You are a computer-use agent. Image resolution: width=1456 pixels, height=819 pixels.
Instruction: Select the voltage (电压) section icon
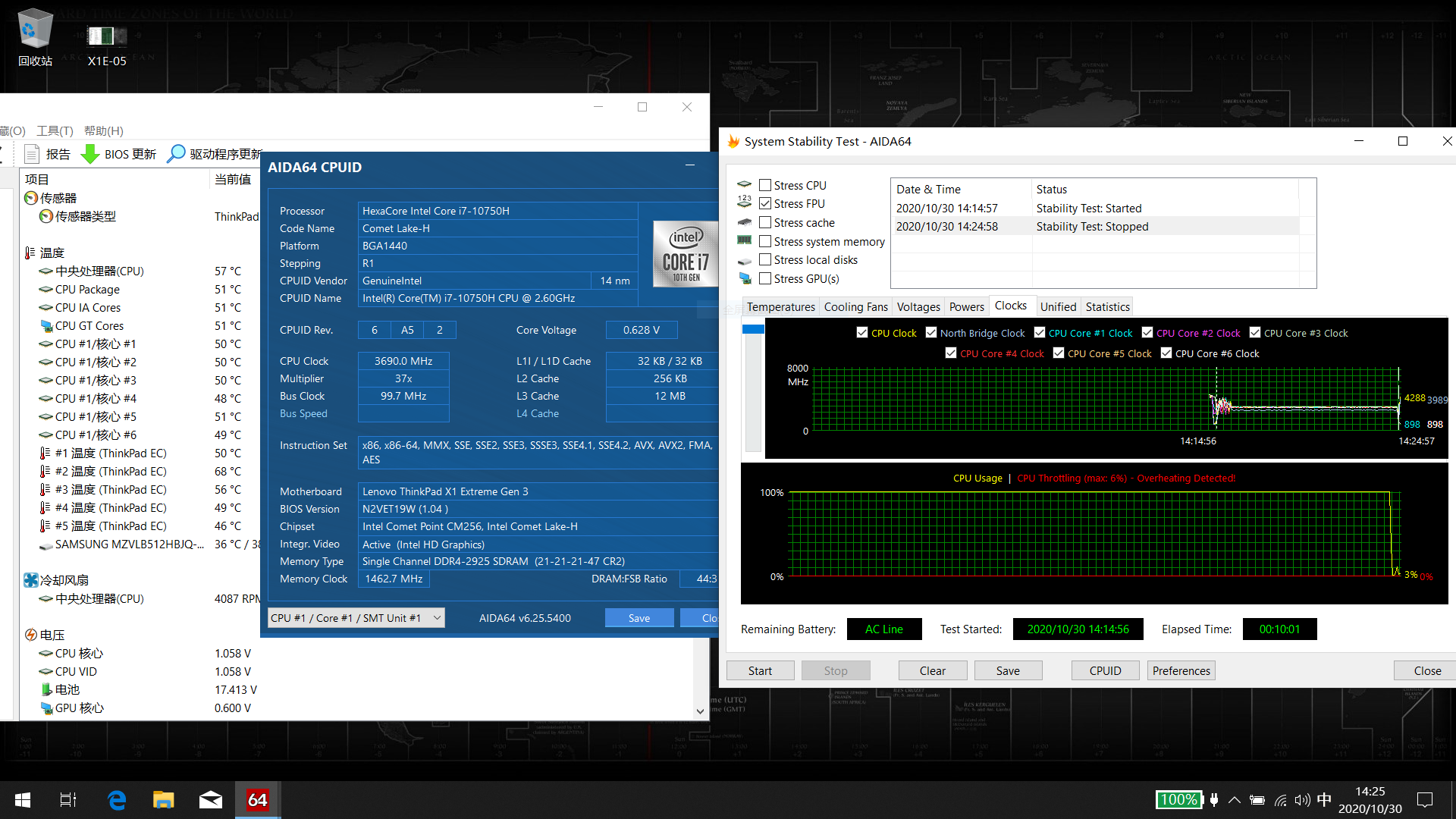click(x=31, y=635)
